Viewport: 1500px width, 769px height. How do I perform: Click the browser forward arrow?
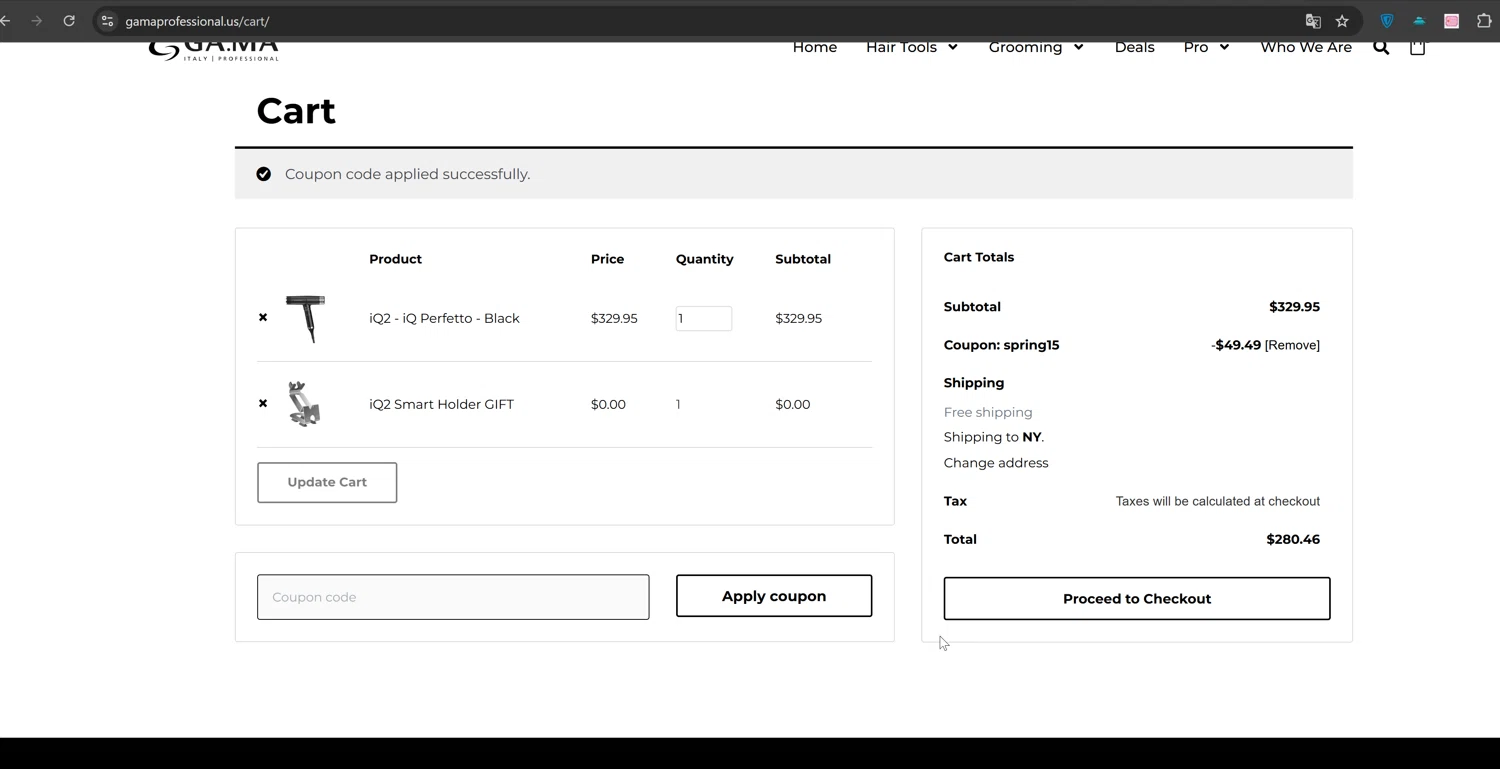(x=37, y=21)
